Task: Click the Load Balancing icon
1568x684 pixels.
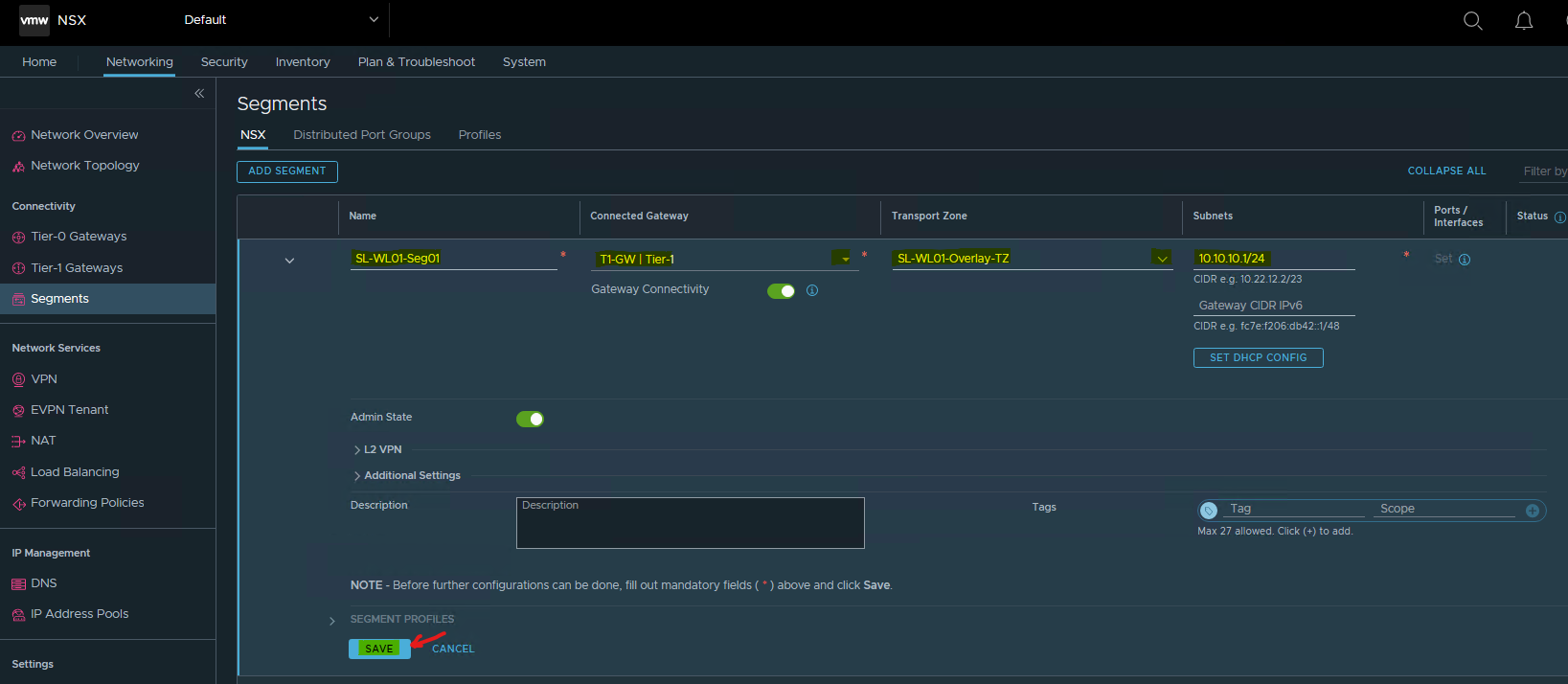Action: pos(18,472)
